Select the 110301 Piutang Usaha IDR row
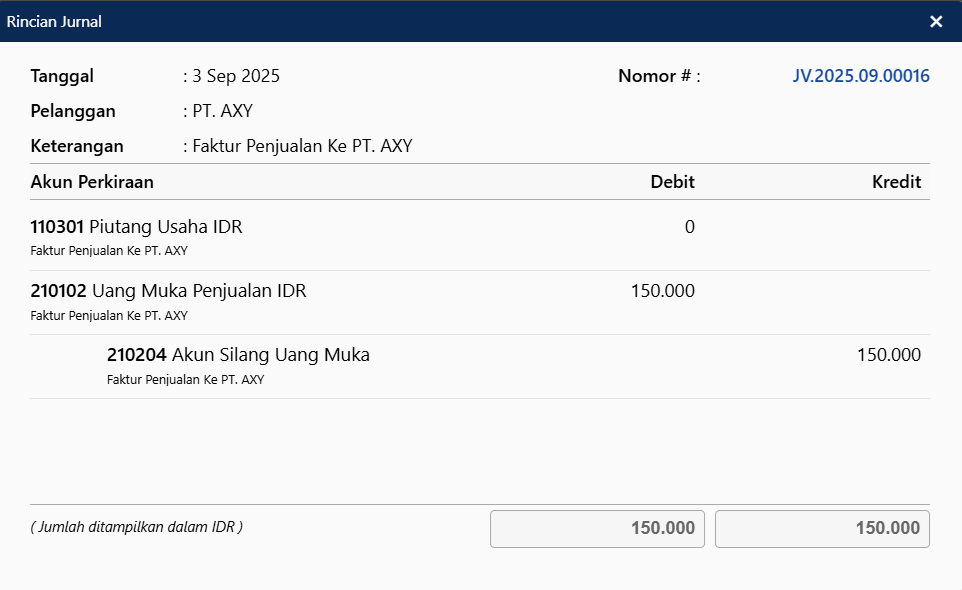 [x=137, y=228]
